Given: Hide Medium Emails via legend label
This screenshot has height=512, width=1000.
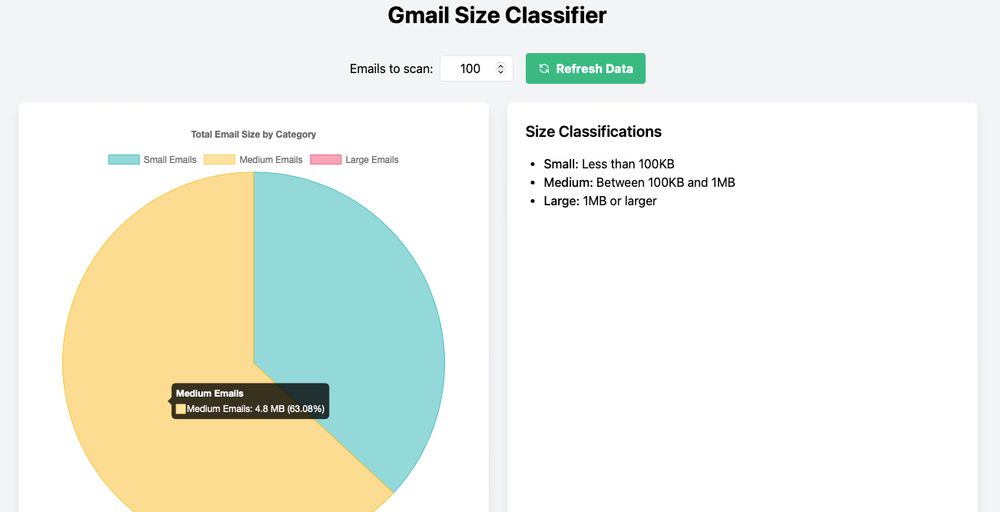Looking at the screenshot, I should 271,159.
